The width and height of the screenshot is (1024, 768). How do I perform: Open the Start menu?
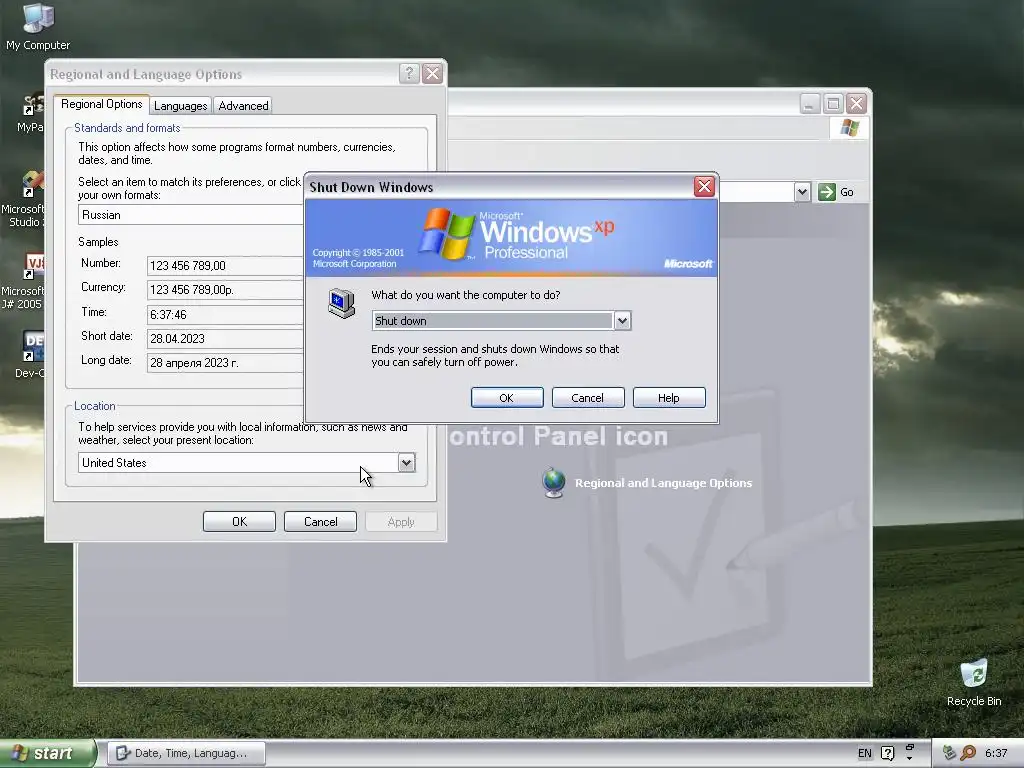click(x=48, y=753)
